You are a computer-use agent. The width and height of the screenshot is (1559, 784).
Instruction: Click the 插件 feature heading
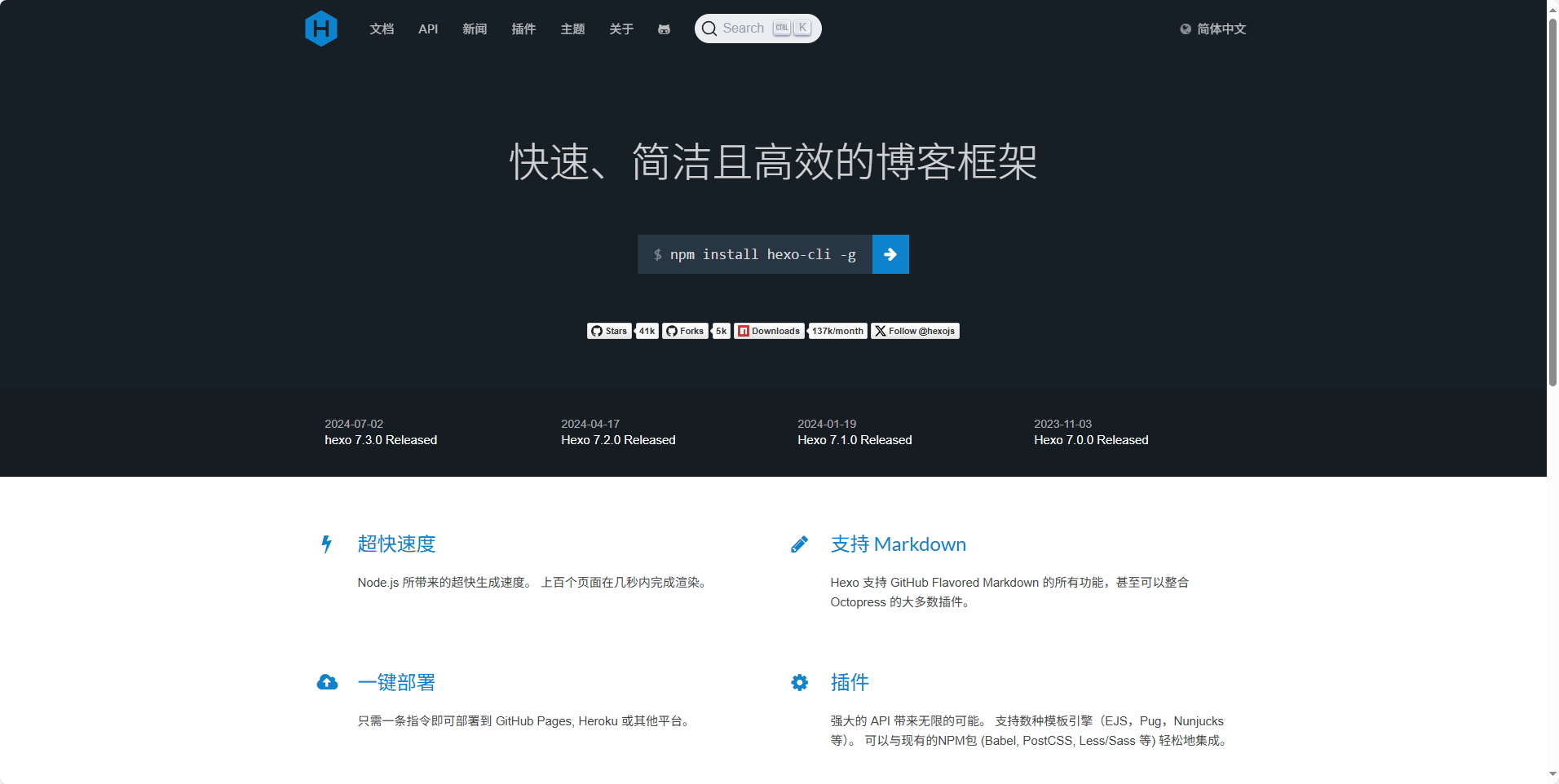[850, 682]
